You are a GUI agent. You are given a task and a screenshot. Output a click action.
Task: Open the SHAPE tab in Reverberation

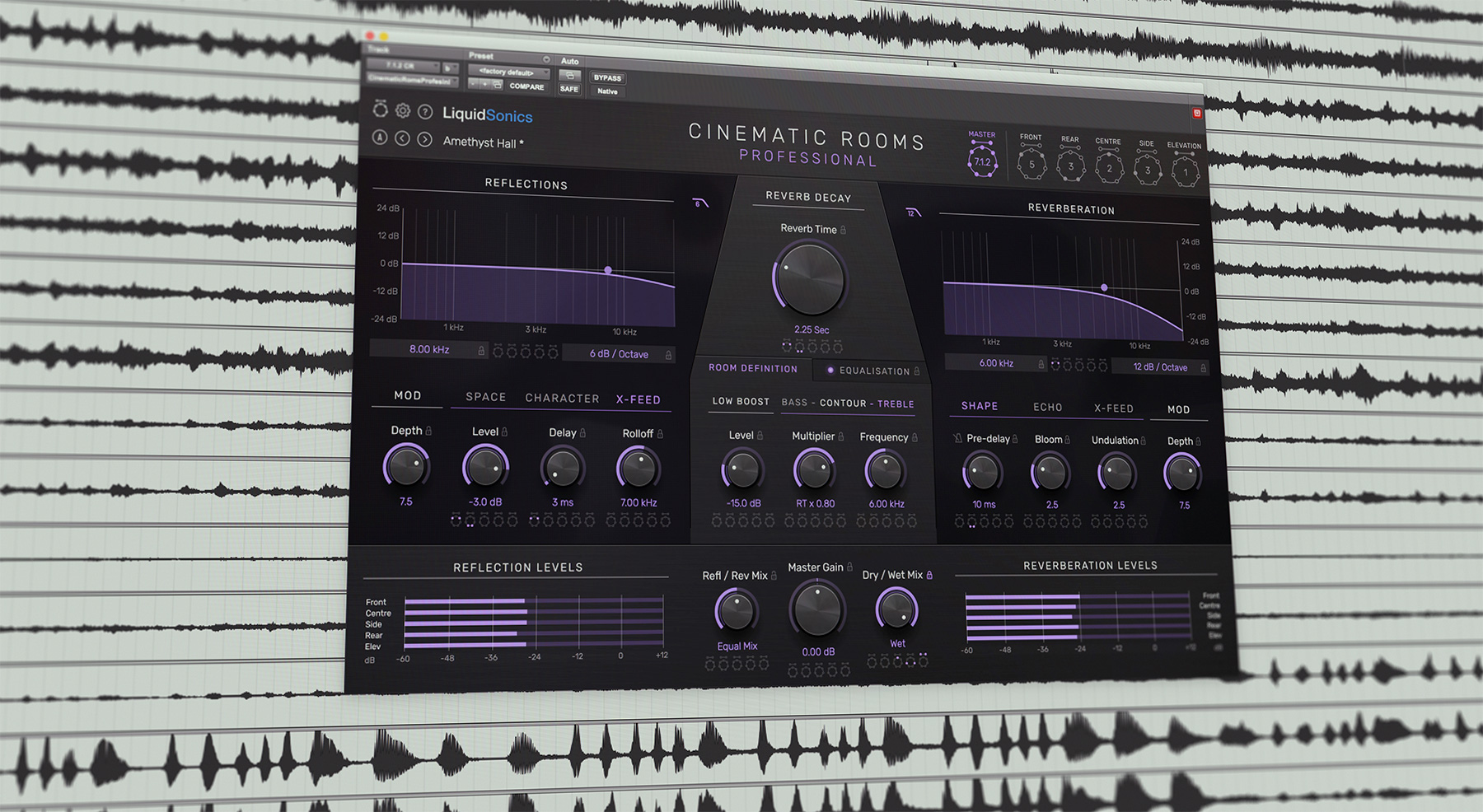pyautogui.click(x=980, y=406)
